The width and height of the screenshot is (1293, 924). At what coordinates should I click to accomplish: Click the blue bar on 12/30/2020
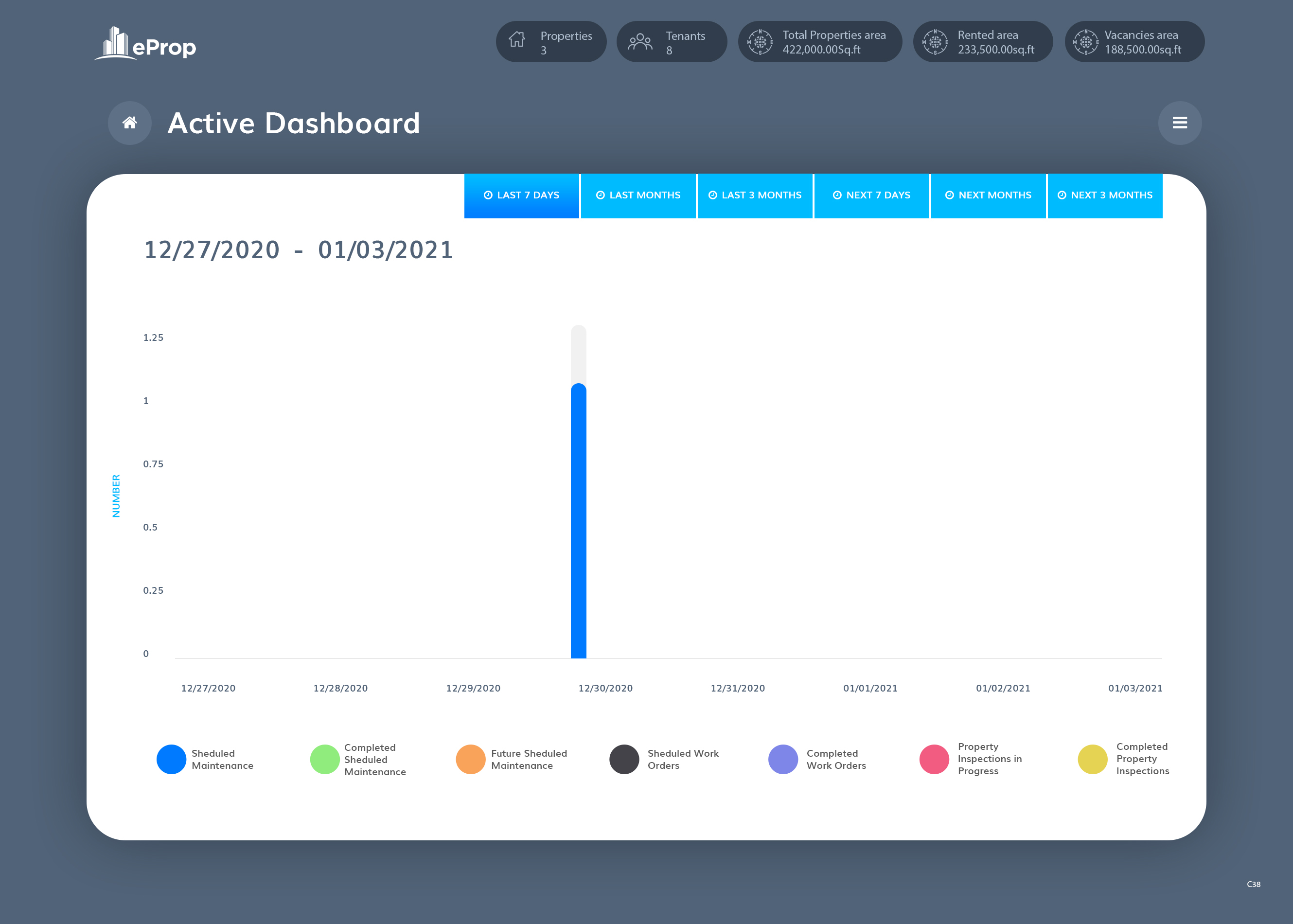click(578, 521)
